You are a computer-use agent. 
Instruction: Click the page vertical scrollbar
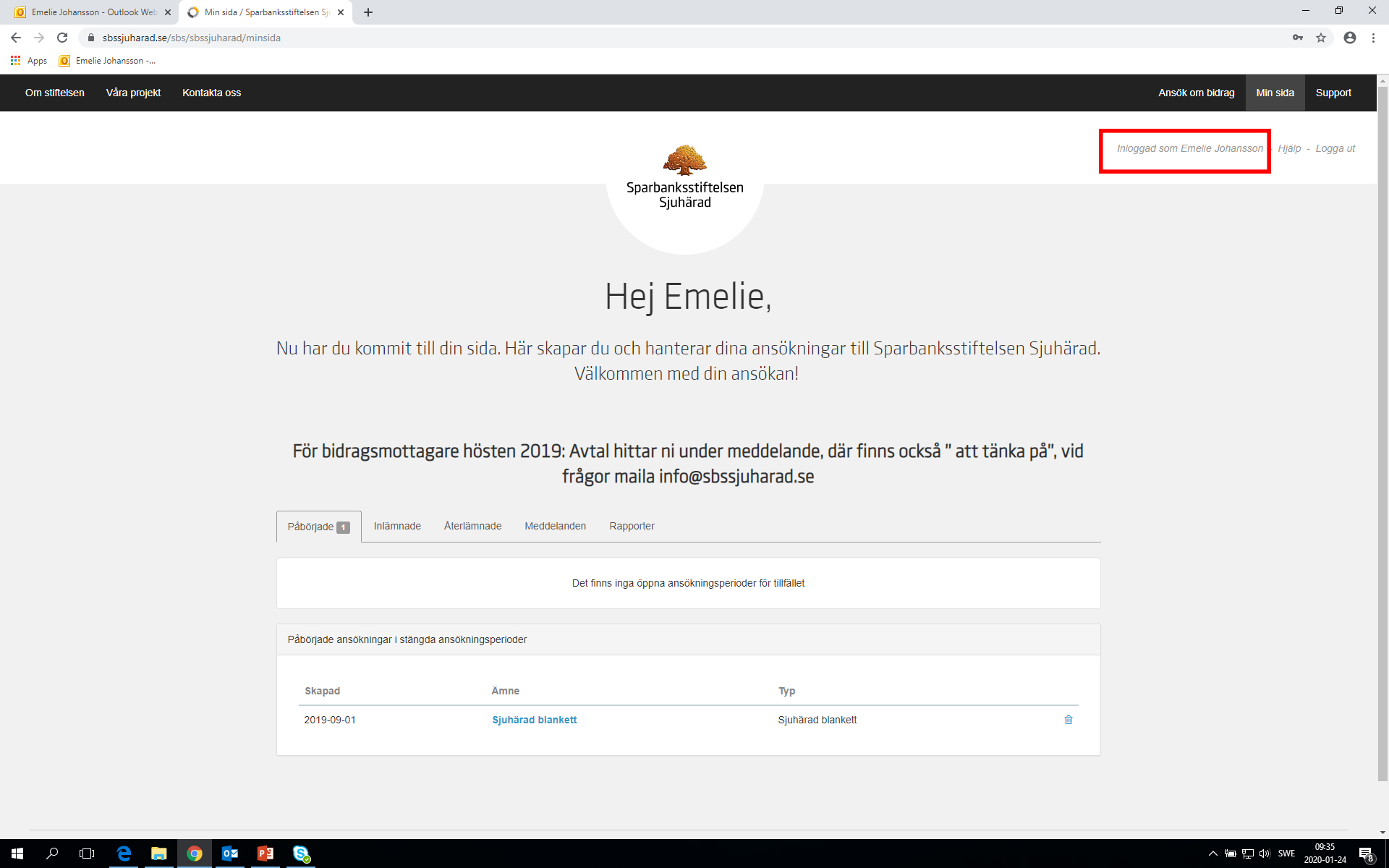(1382, 434)
